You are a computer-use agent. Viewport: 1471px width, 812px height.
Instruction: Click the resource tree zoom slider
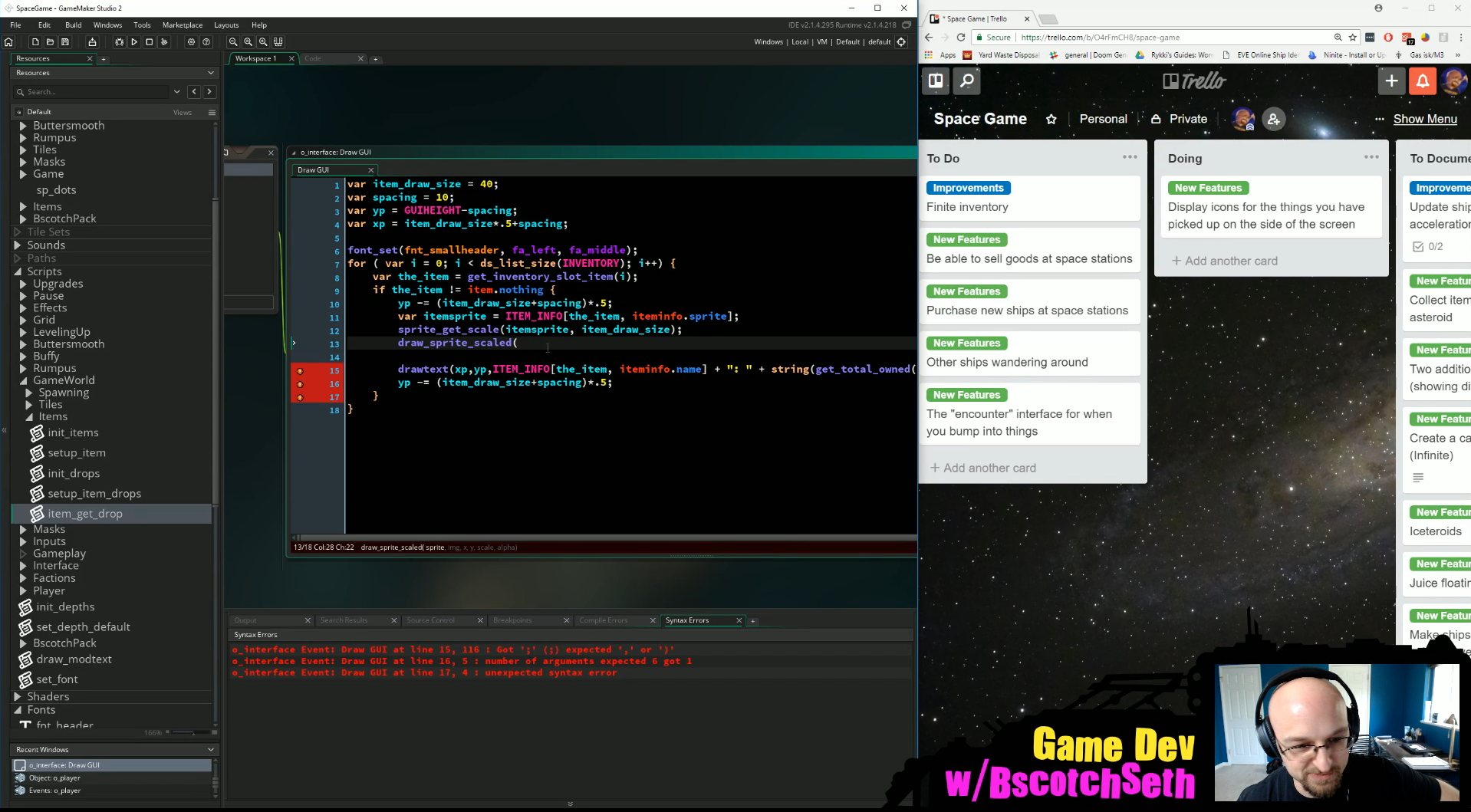[183, 732]
